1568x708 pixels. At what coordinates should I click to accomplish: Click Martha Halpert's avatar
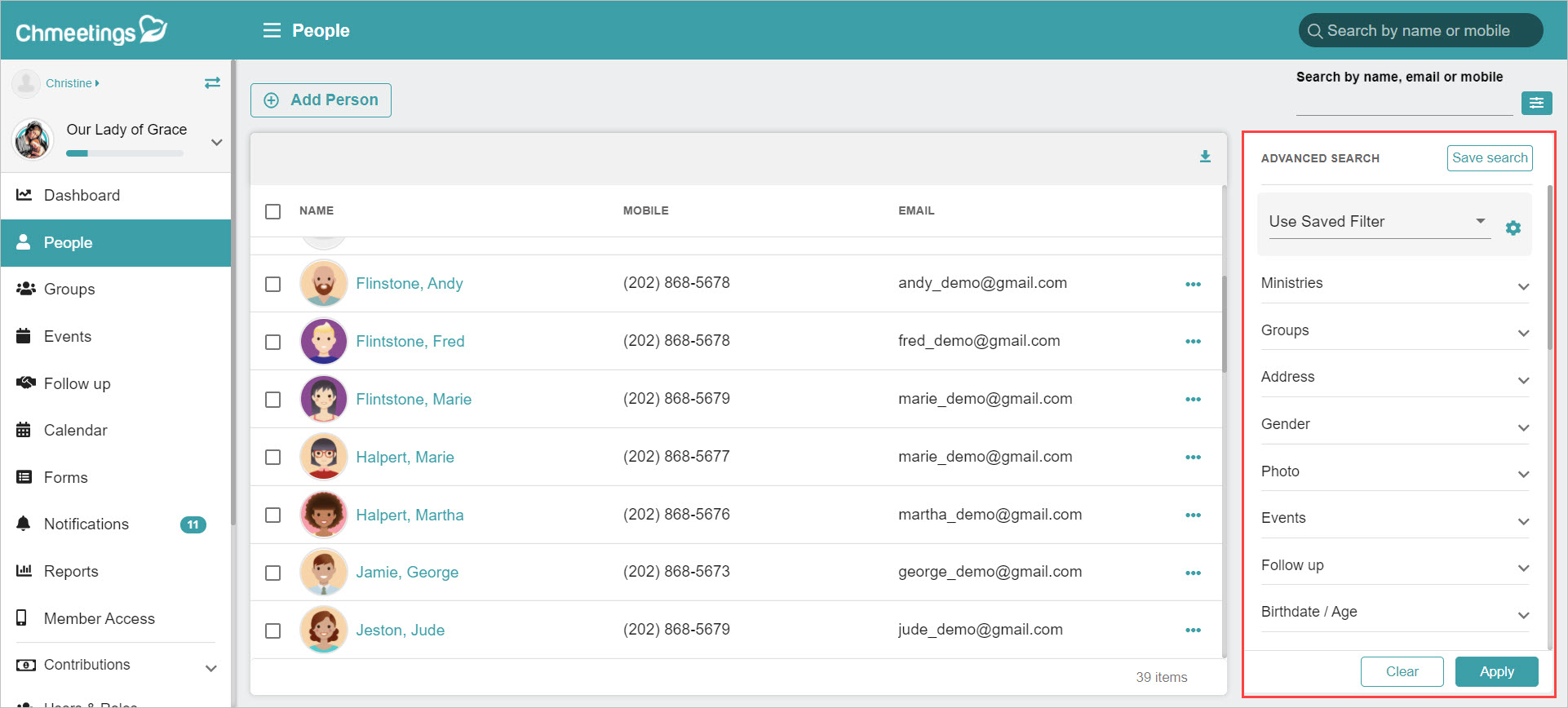pos(324,515)
